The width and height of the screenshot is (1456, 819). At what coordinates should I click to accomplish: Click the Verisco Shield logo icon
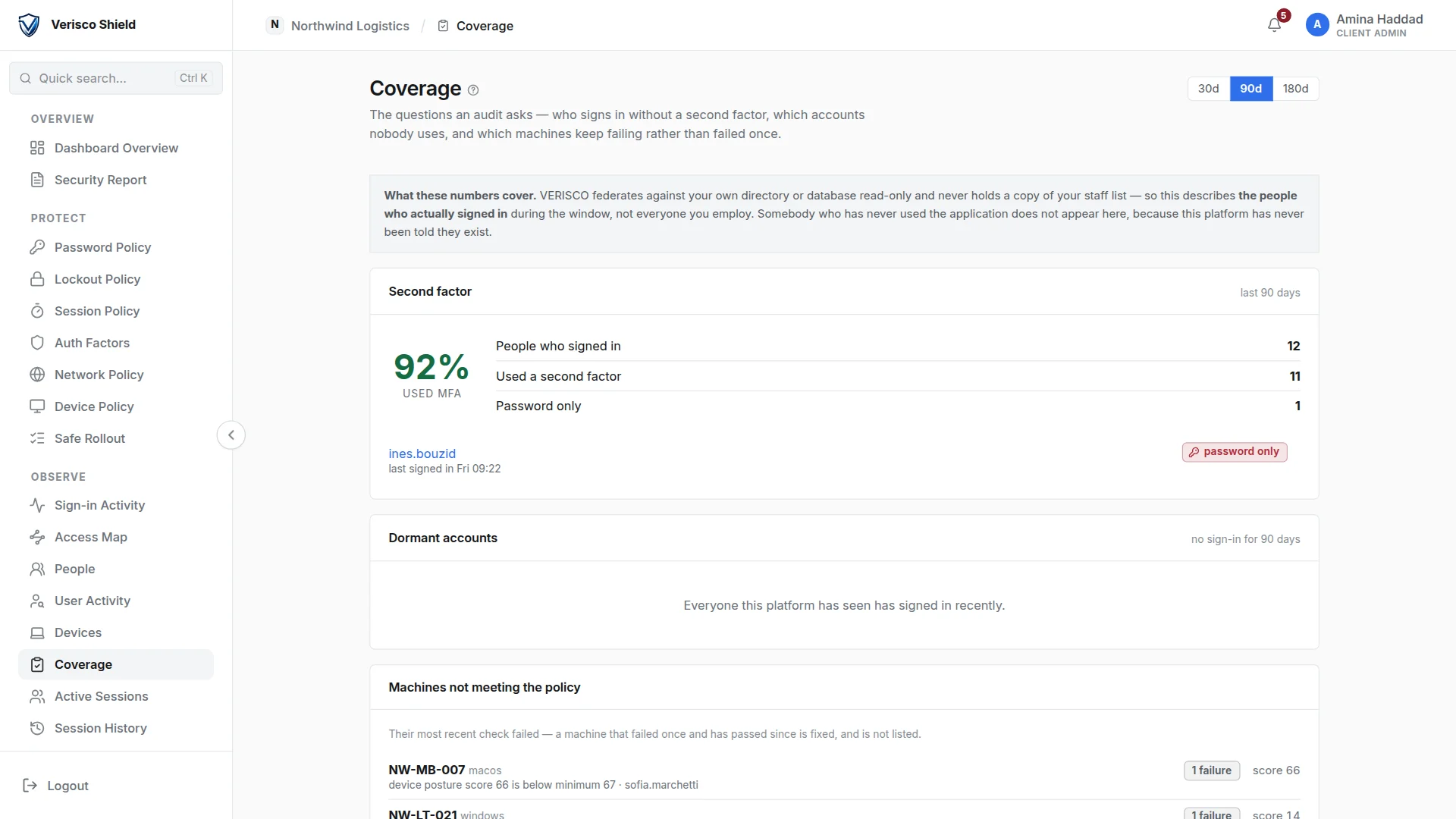pyautogui.click(x=29, y=25)
